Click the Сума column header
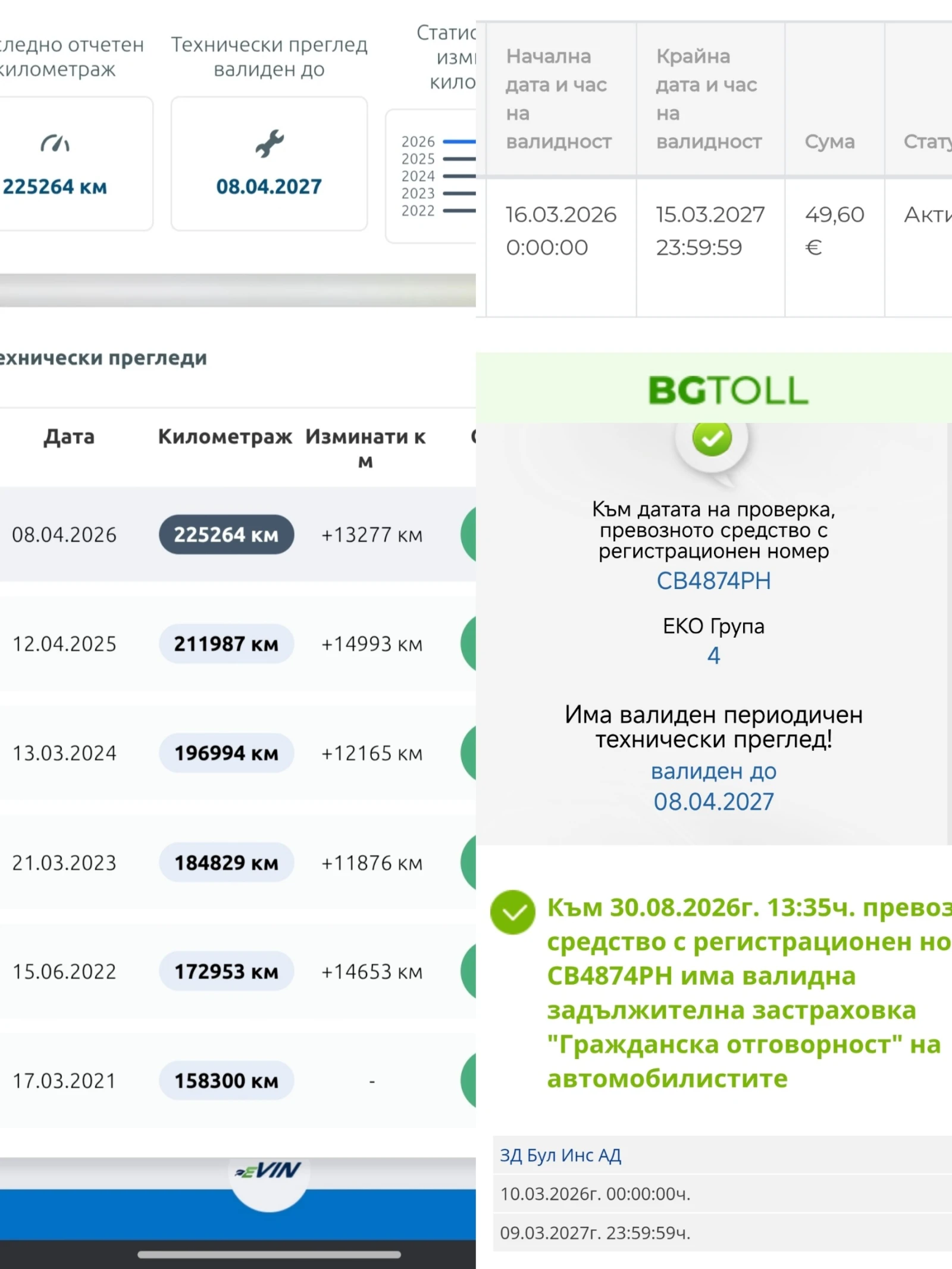The image size is (952, 1269). coord(829,142)
